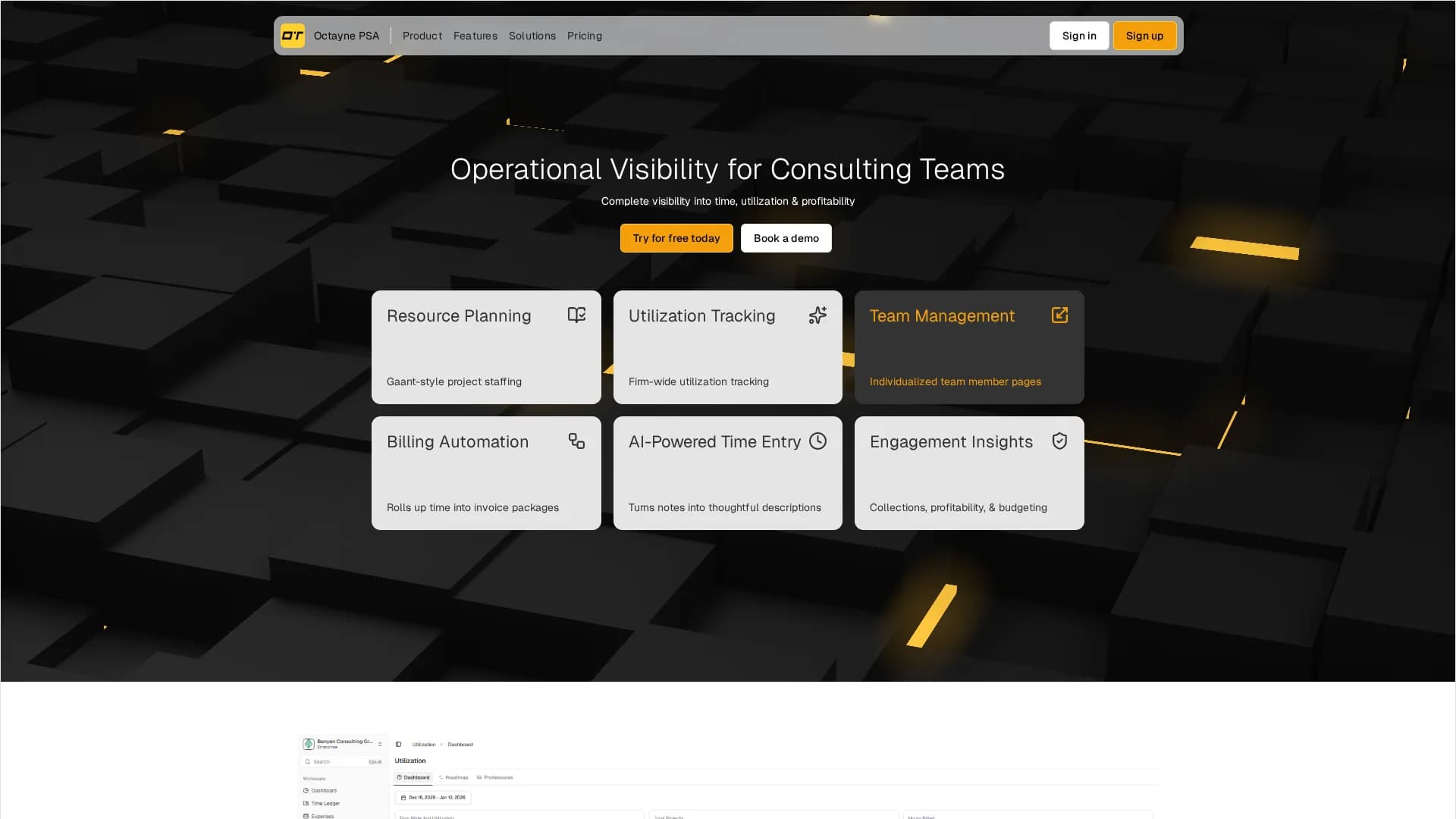Click 'Rolls up time into invoice packages' text

coord(472,507)
